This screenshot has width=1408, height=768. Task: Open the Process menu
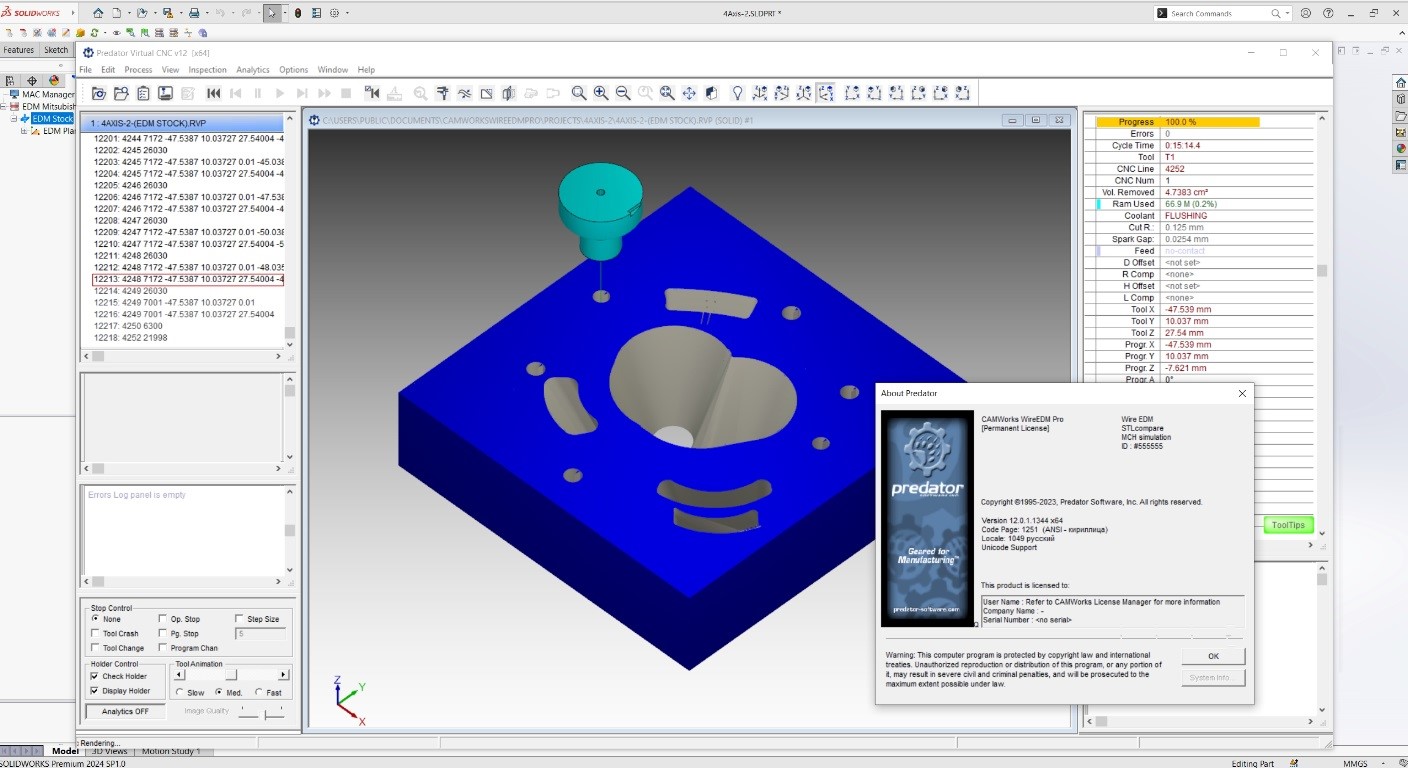138,70
